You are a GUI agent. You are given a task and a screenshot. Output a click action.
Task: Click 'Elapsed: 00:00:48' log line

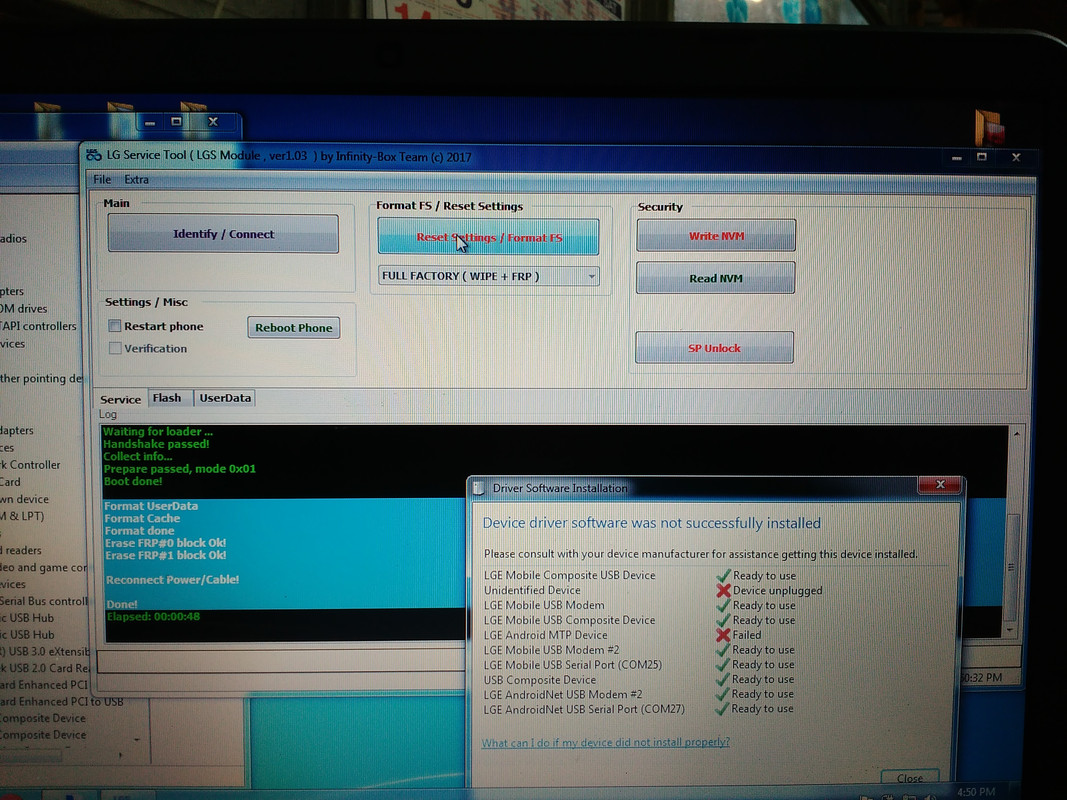[153, 616]
